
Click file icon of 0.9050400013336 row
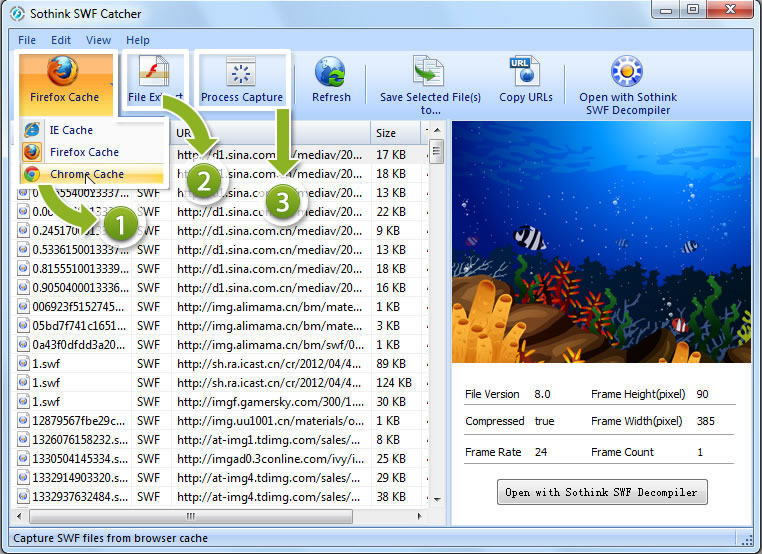(23, 287)
